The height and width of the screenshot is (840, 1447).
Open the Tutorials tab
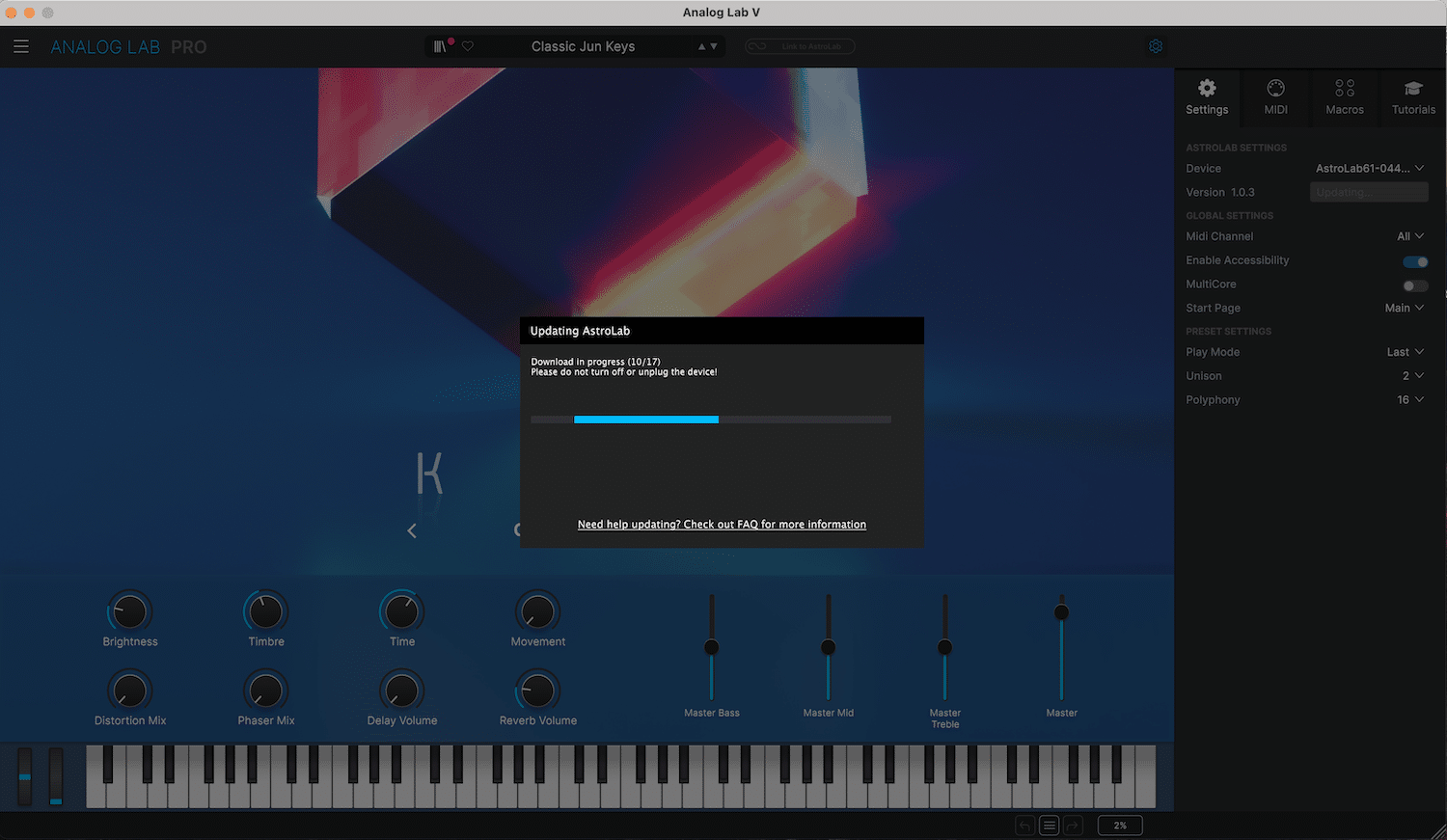pyautogui.click(x=1413, y=97)
